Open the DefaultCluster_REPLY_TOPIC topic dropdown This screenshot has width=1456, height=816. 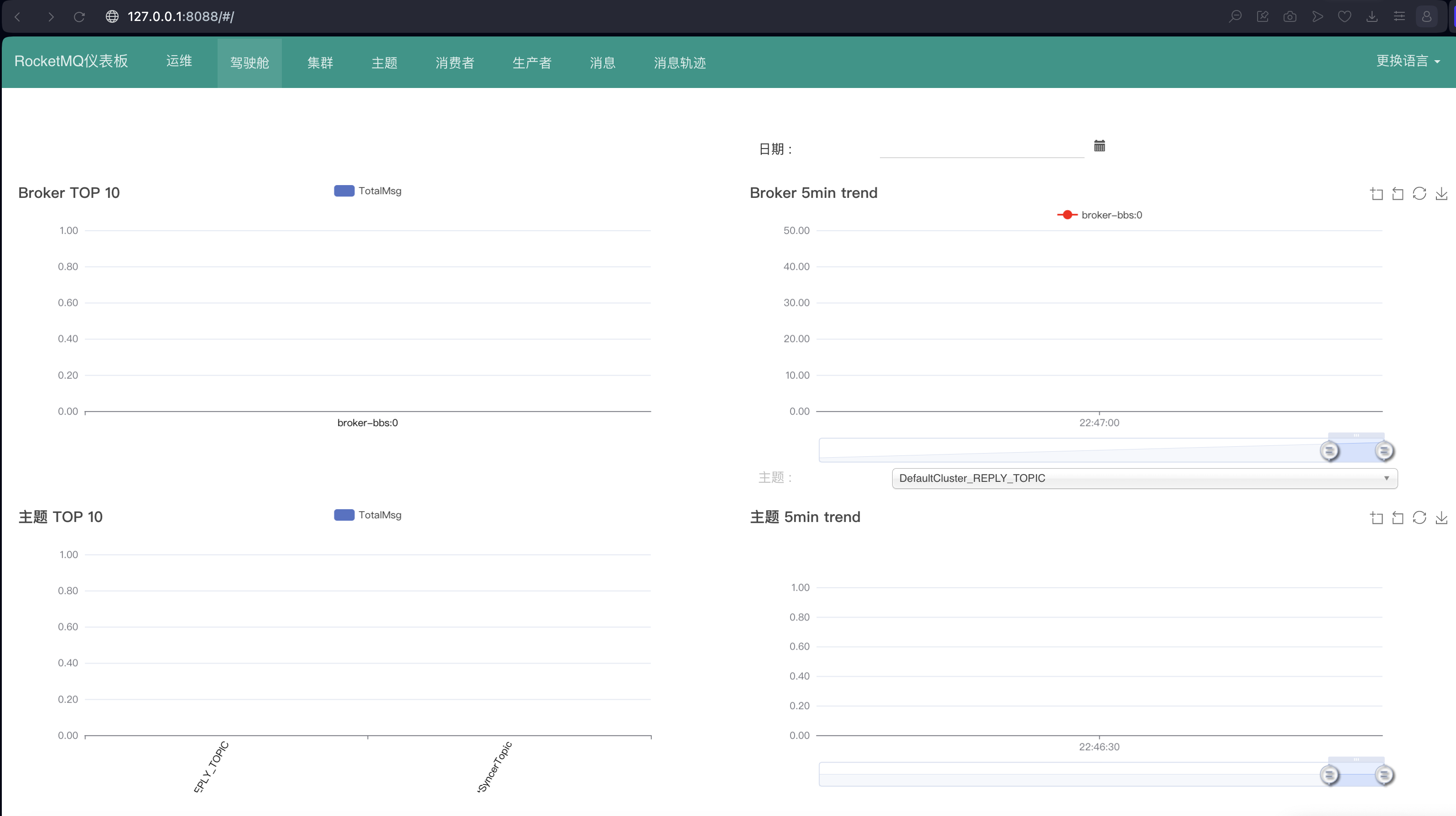pyautogui.click(x=1144, y=478)
